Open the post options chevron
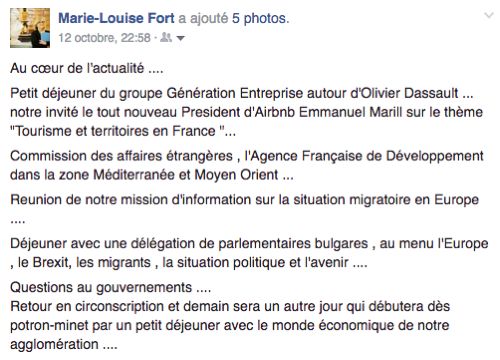500x360 pixels. (x=488, y=15)
